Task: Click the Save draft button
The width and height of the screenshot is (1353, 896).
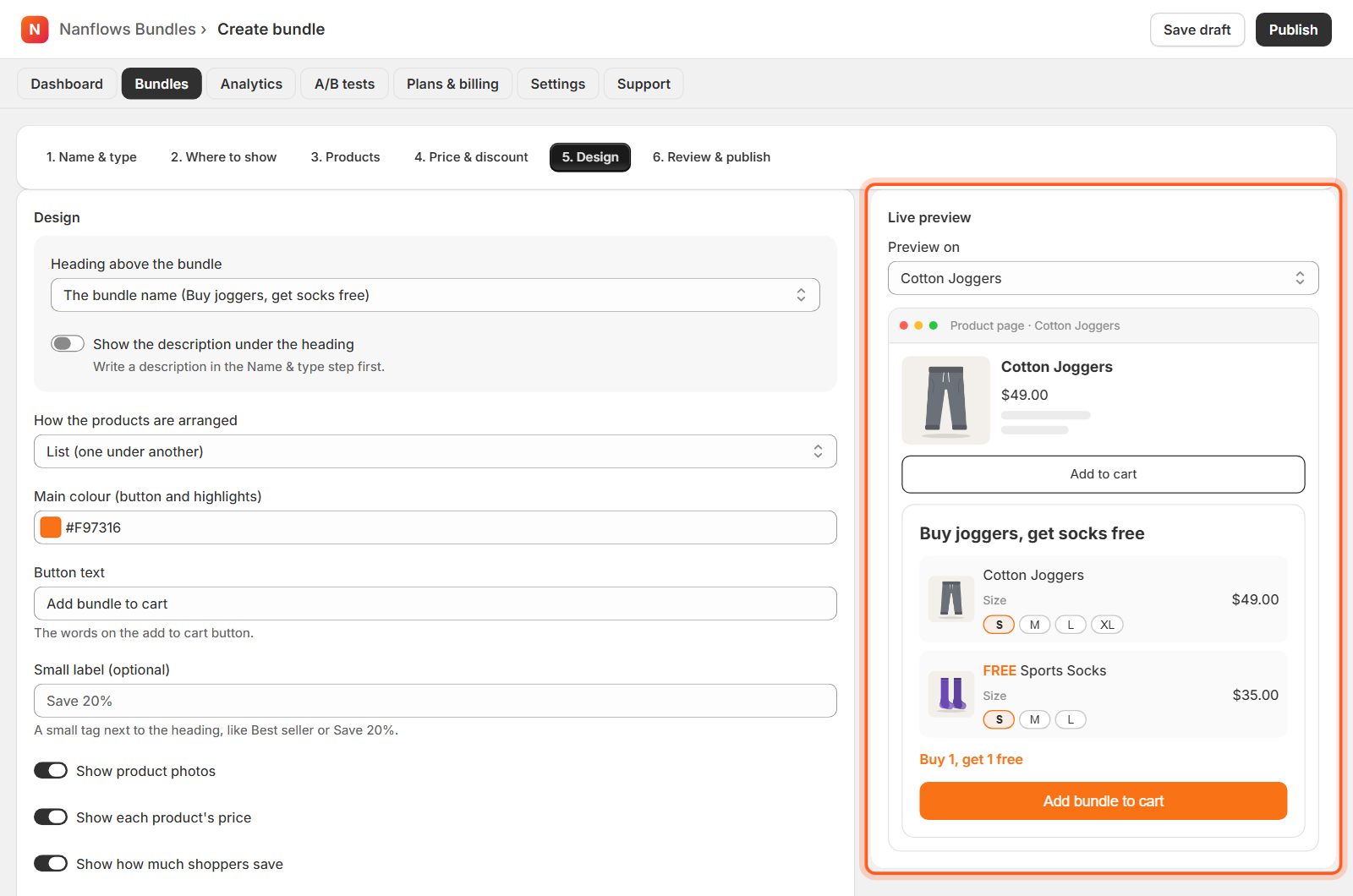Action: tap(1197, 30)
